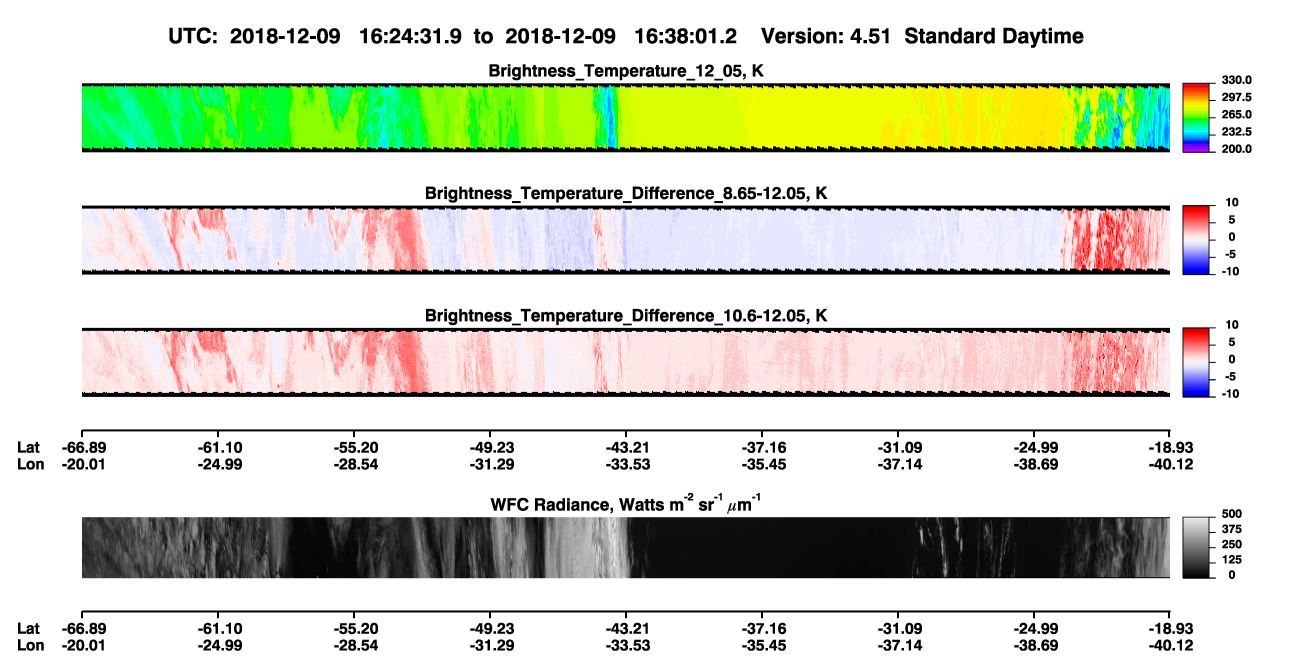Click the -10 label on the 10.6-12.05 color bar
Viewport: 1300px width, 667px height.
[1232, 394]
